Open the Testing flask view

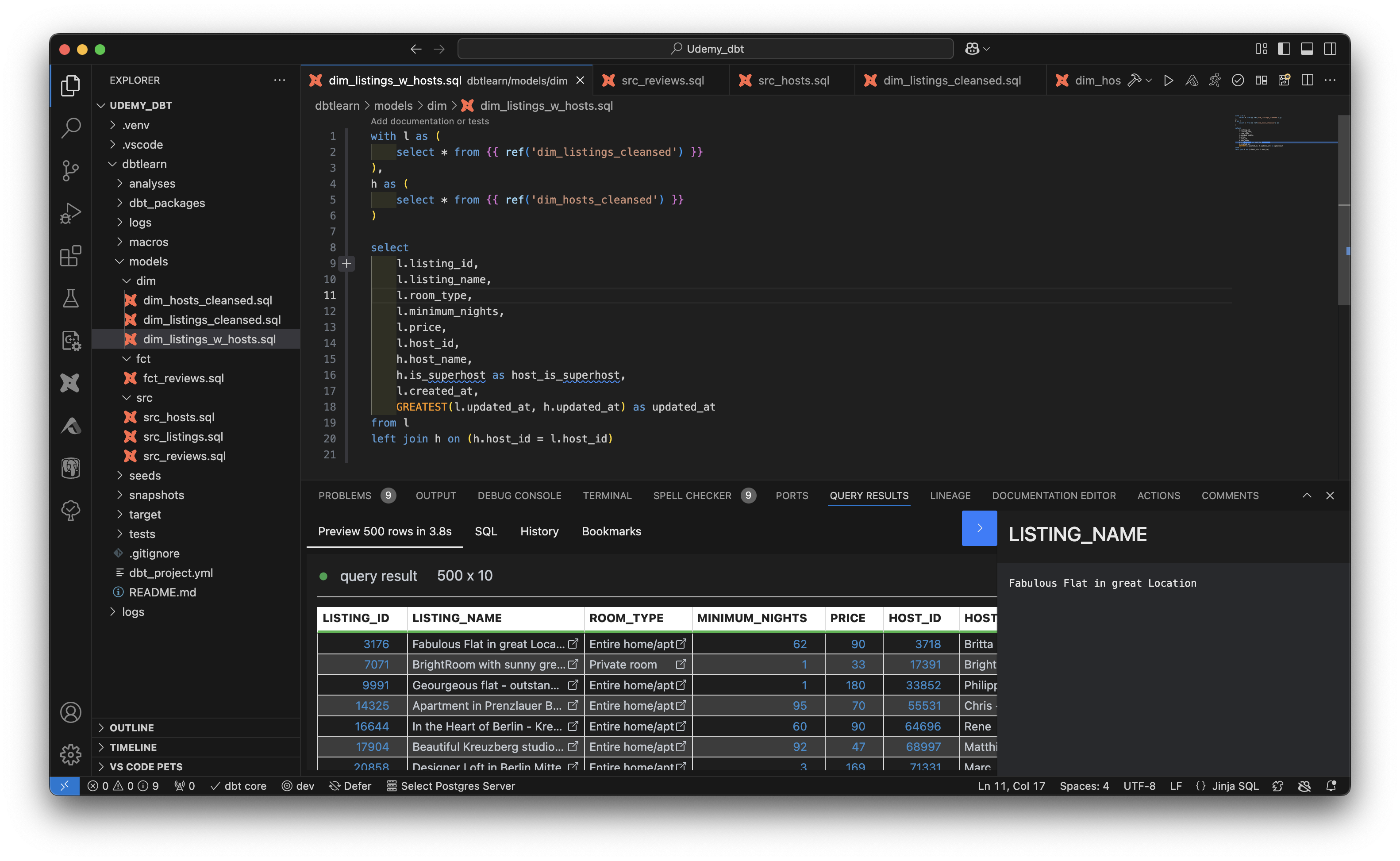[71, 298]
